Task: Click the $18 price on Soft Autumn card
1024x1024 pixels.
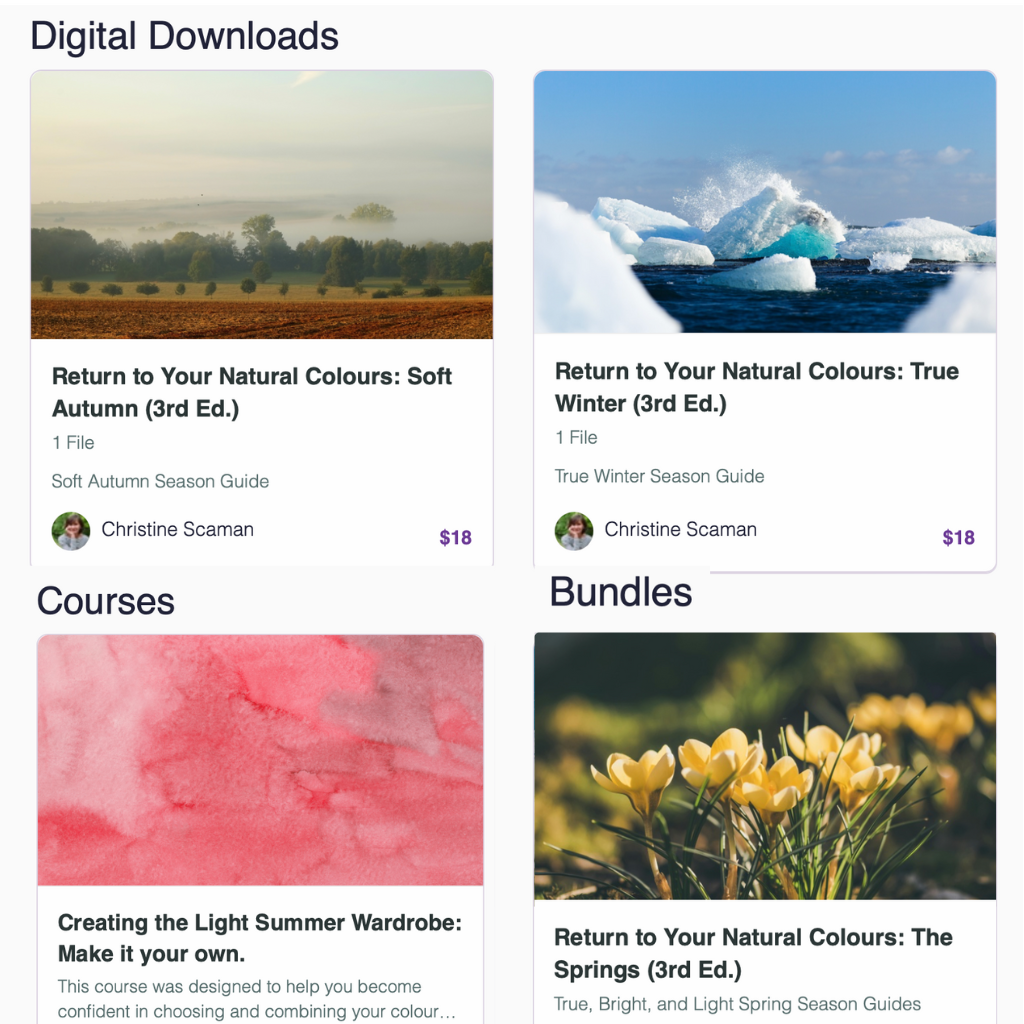Action: [455, 537]
